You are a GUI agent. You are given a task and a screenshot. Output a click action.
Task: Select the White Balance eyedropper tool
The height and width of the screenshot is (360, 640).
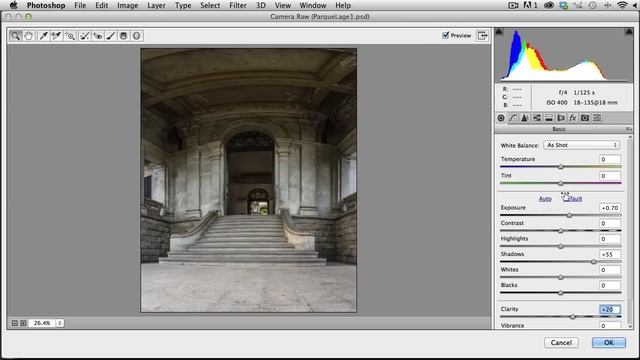tap(43, 36)
